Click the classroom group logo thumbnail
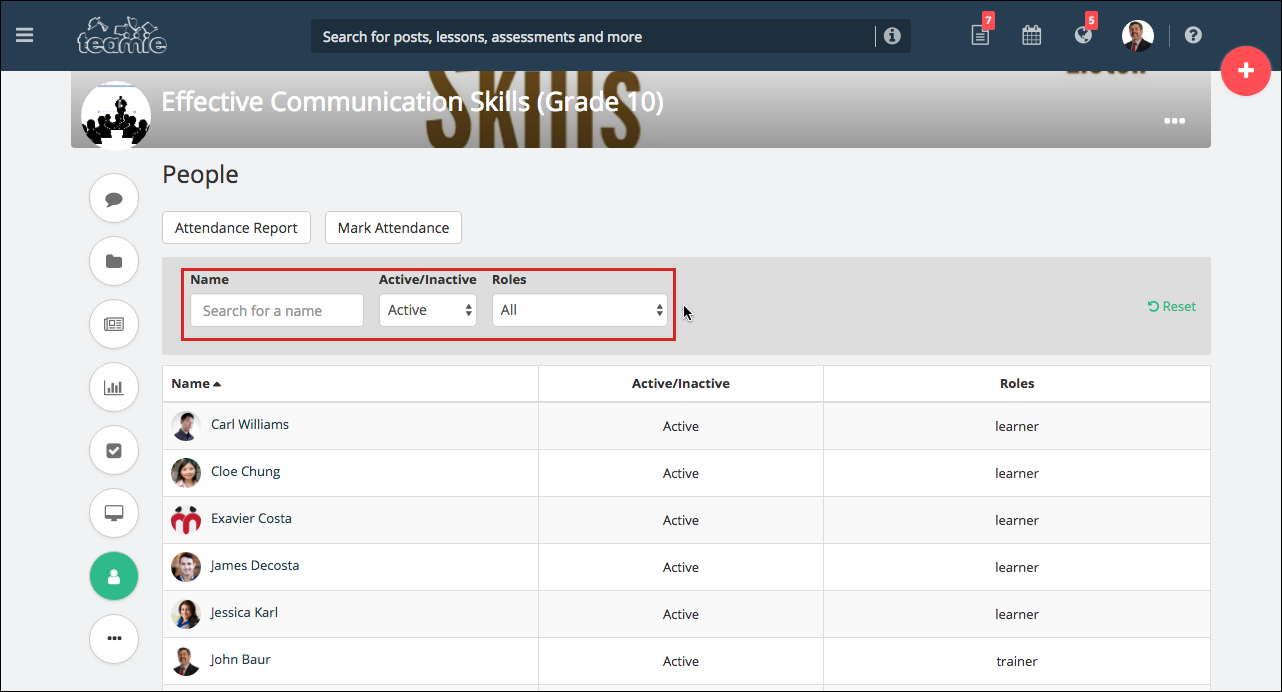 (x=116, y=116)
